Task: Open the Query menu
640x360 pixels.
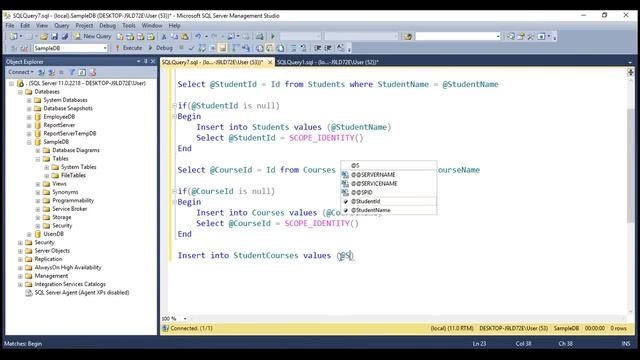Action: pyautogui.click(x=62, y=25)
